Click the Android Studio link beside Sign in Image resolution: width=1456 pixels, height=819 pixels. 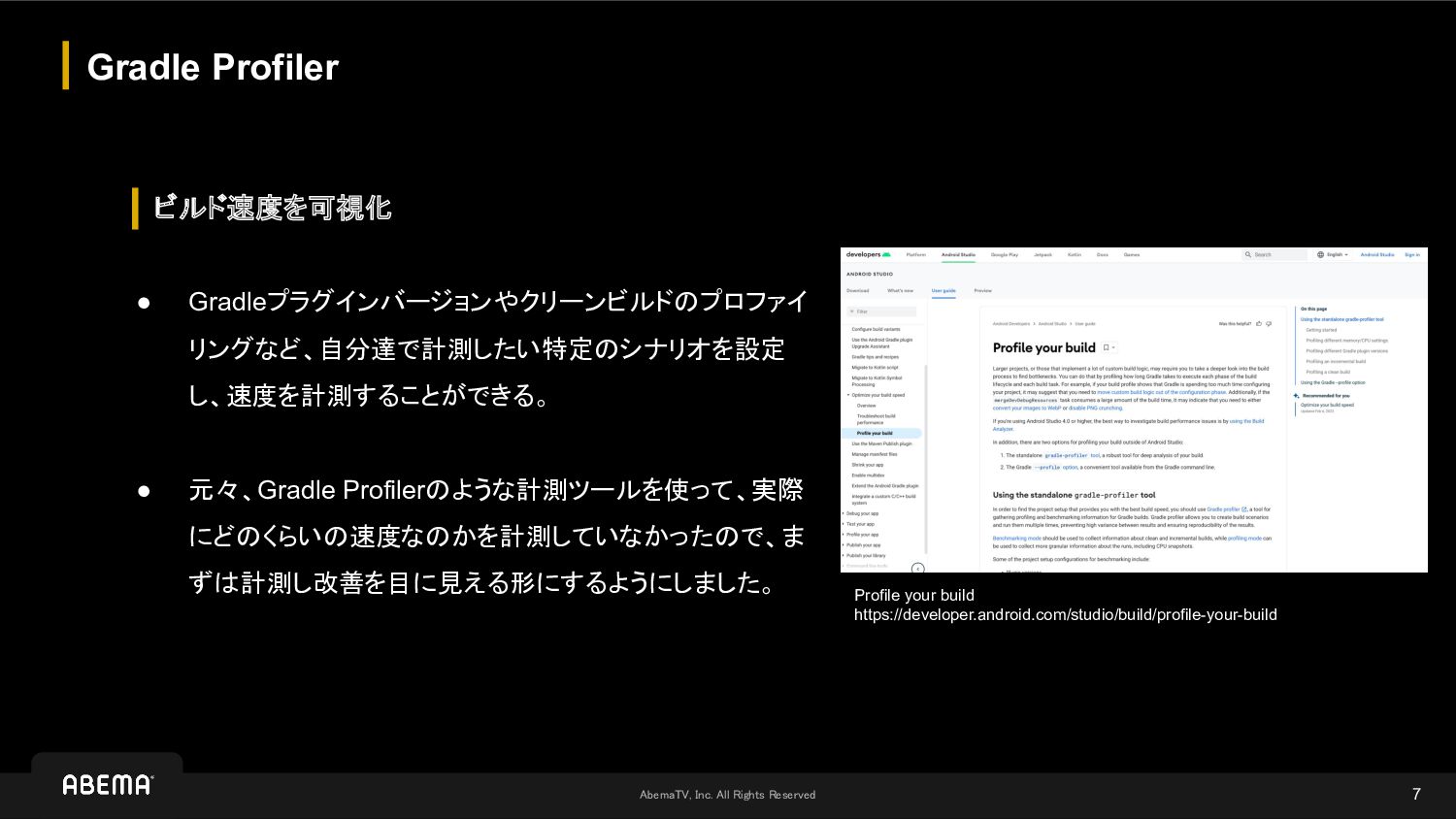point(1377,254)
